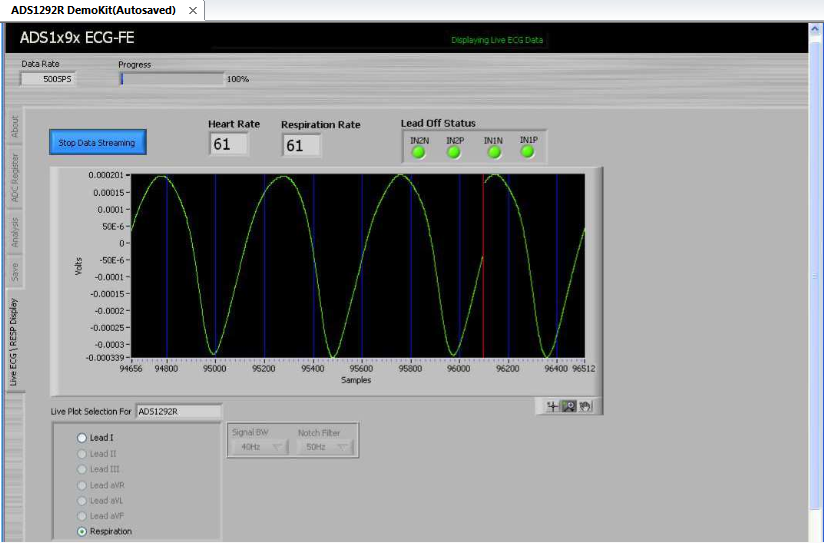824x543 pixels.
Task: Click the Lead Off Status heading
Action: 438,124
